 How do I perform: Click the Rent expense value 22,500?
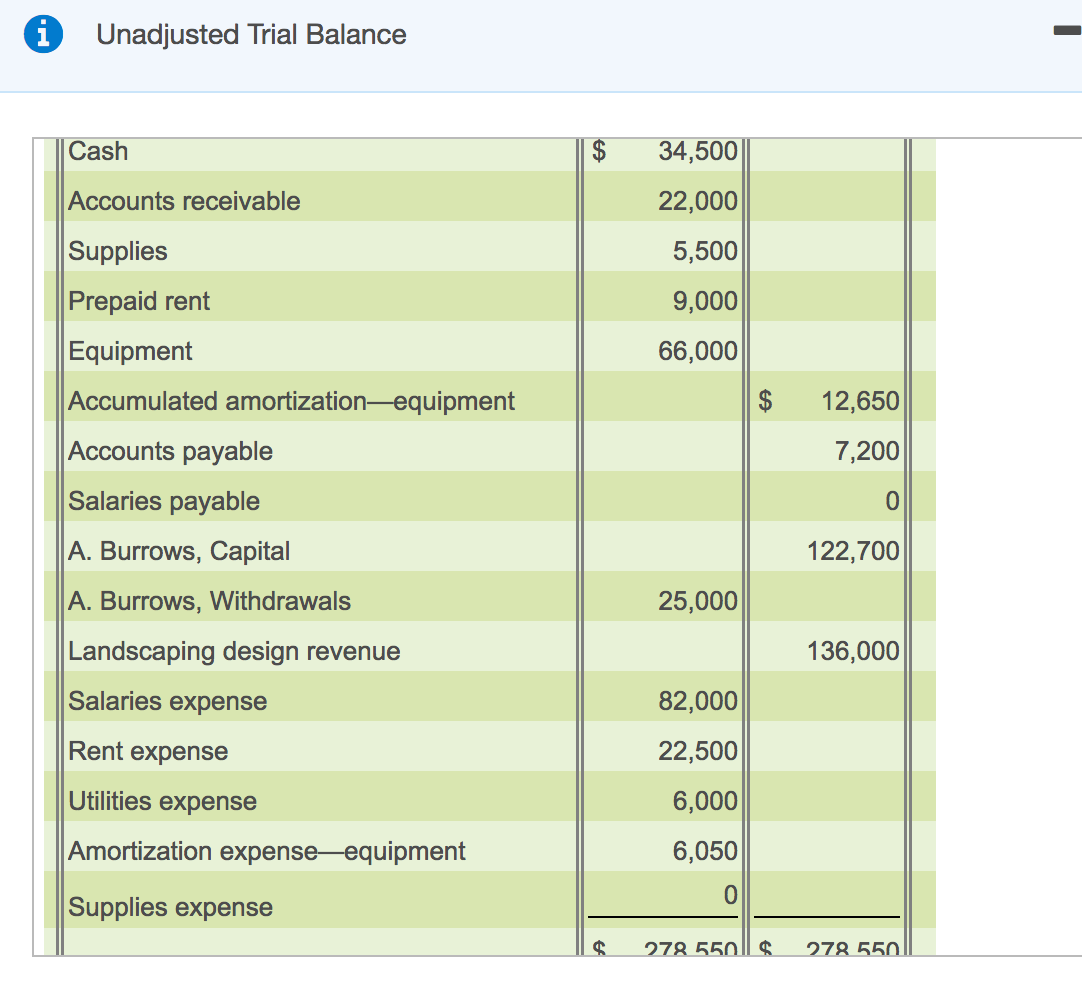(698, 751)
